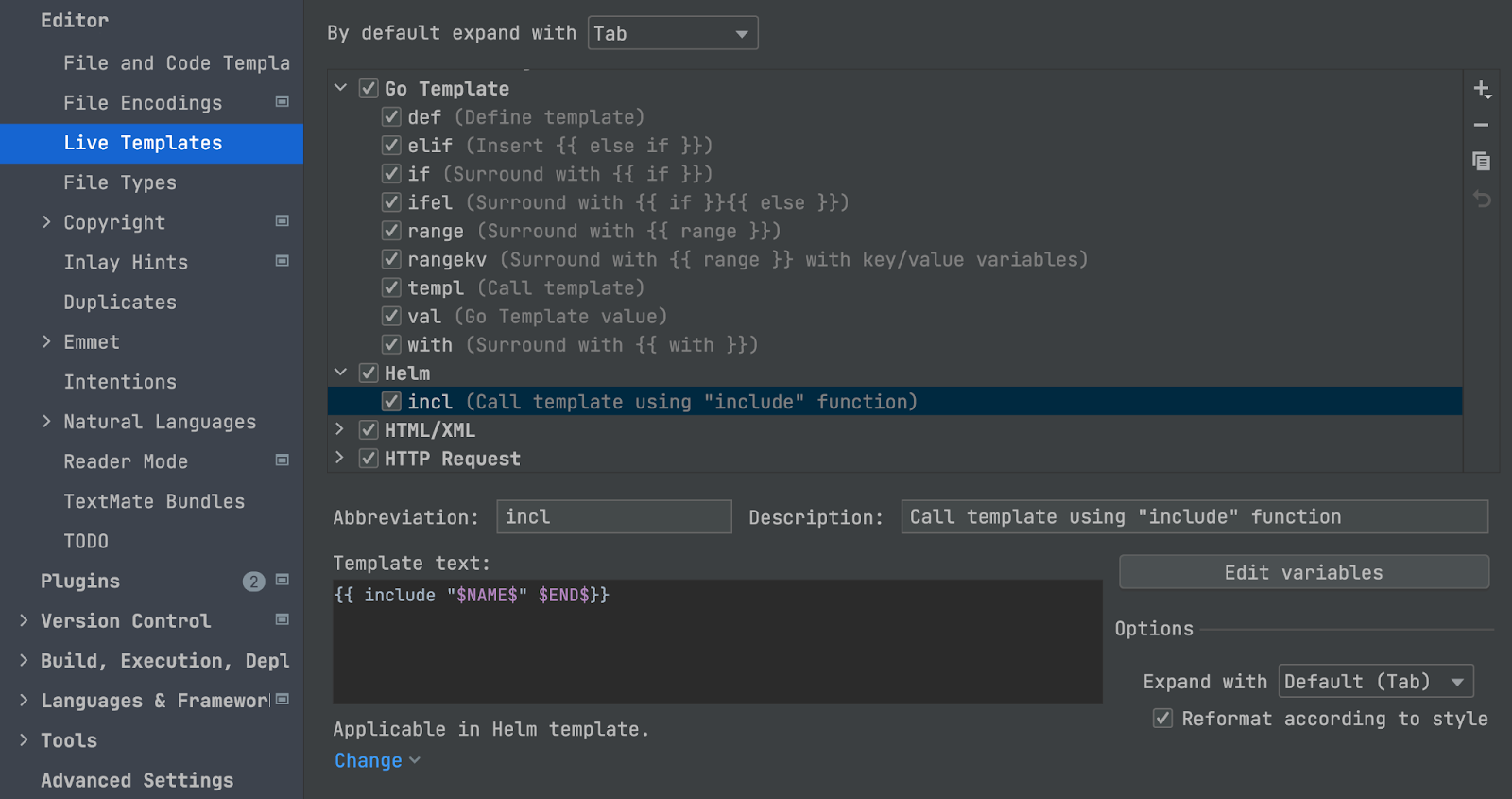The width and height of the screenshot is (1512, 799).
Task: Click the Duplicate template icon
Action: point(1481,162)
